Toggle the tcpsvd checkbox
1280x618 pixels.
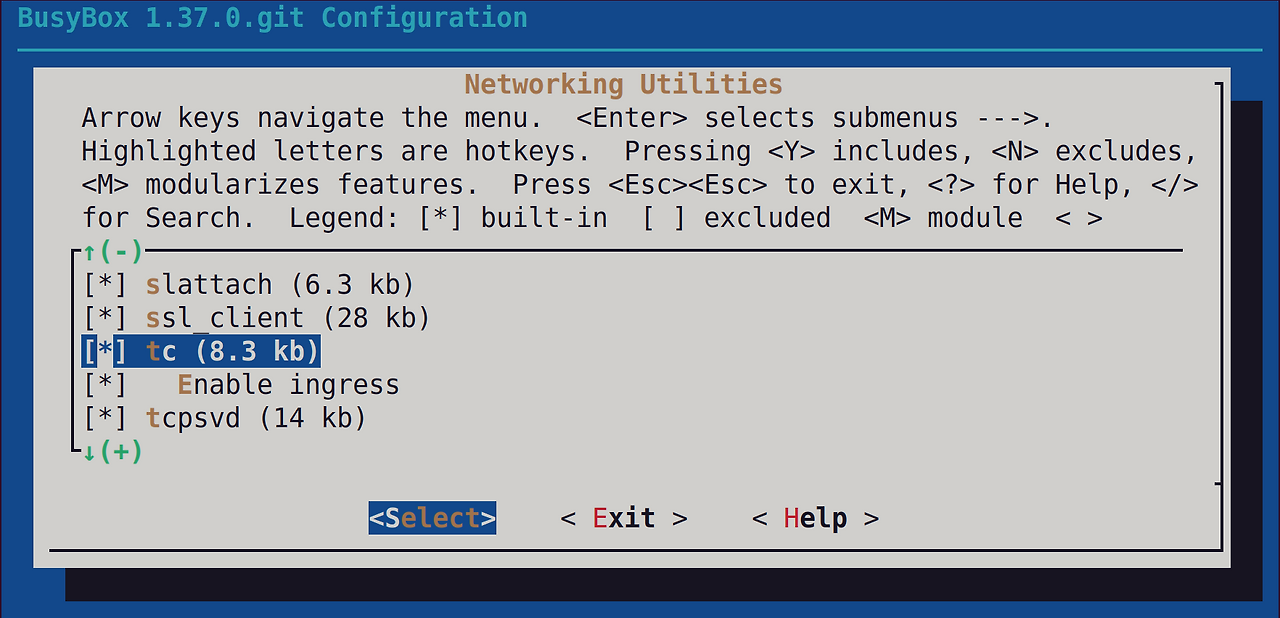click(104, 418)
